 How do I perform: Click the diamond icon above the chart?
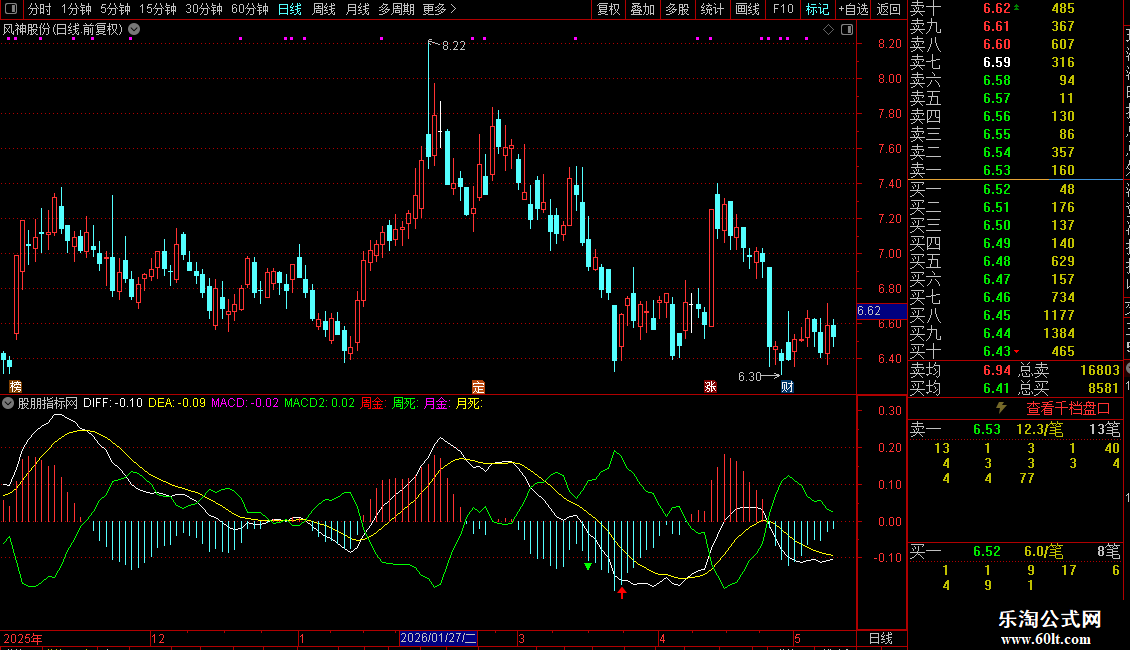click(x=829, y=30)
